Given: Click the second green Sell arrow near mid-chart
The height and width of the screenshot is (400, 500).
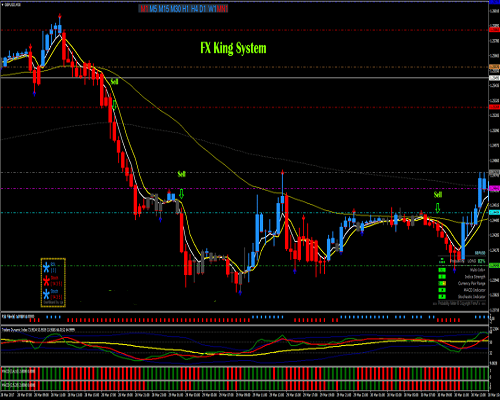Looking at the screenshot, I should coord(181,194).
